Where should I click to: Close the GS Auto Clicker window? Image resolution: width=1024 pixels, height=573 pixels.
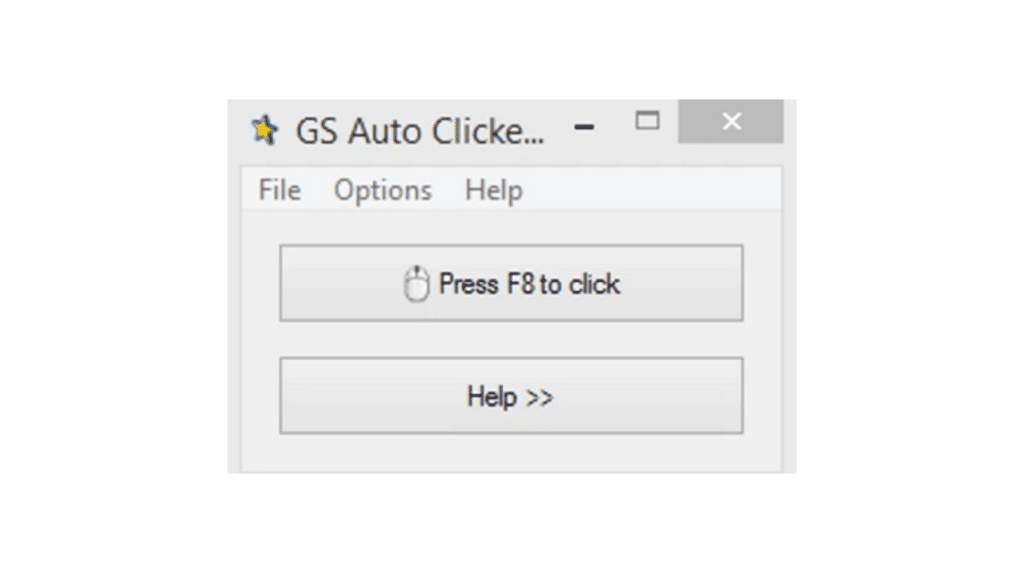coord(731,122)
